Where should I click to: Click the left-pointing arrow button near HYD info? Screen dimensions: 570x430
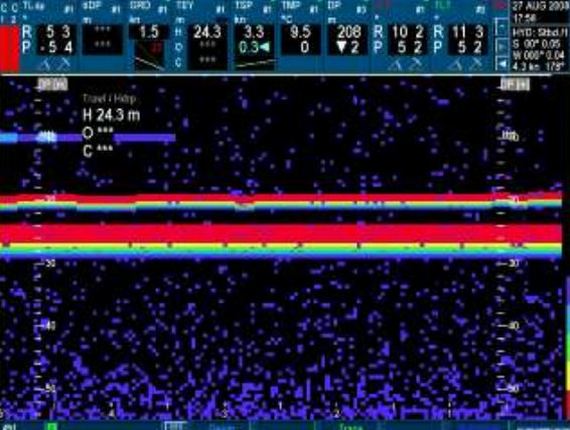[x=502, y=64]
